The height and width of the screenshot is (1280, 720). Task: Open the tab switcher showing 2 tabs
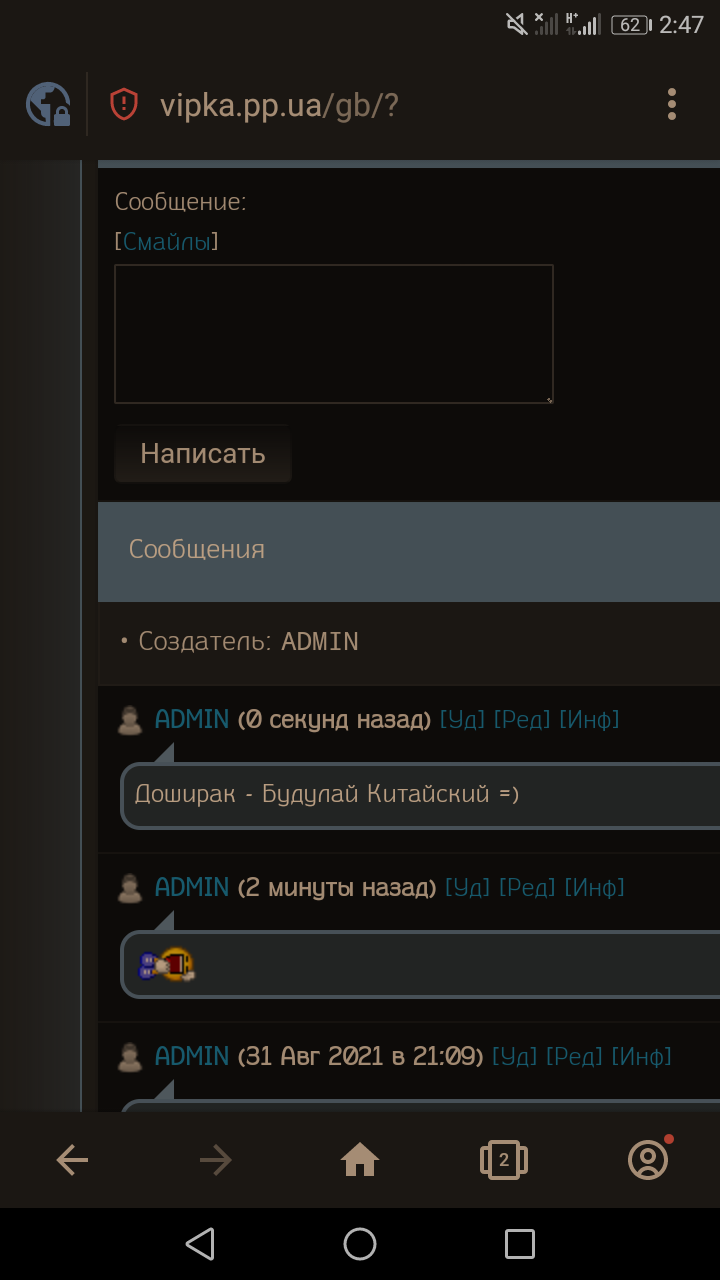[x=504, y=1160]
